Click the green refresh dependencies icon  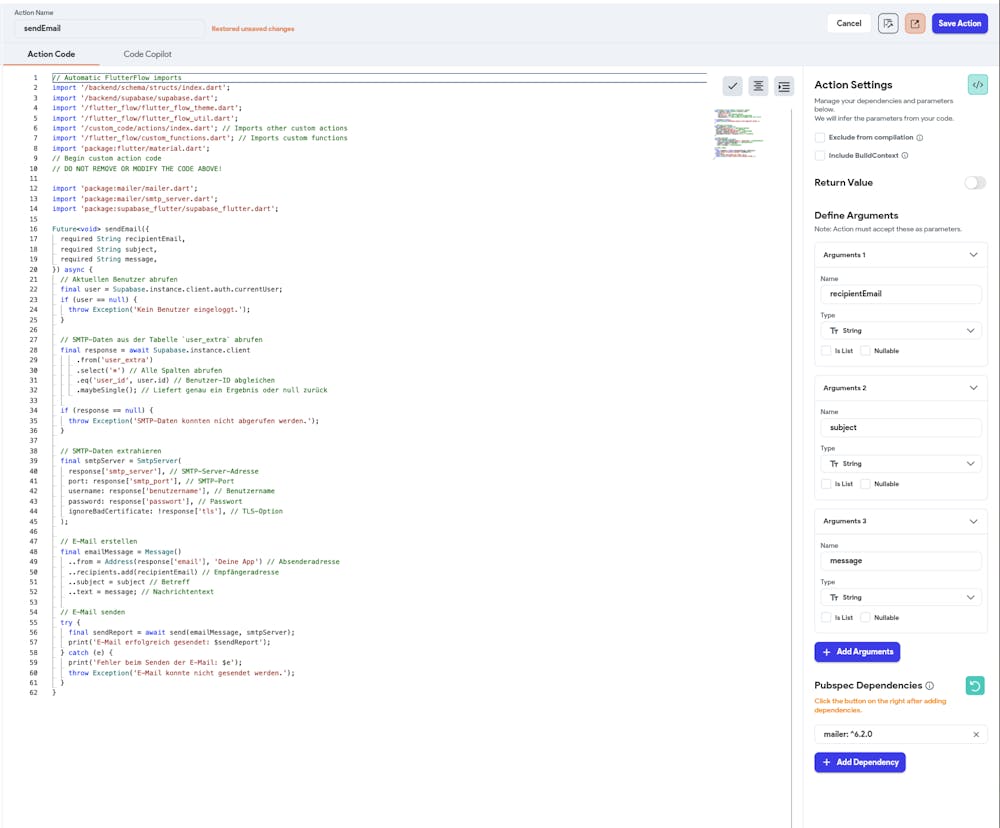tap(975, 685)
